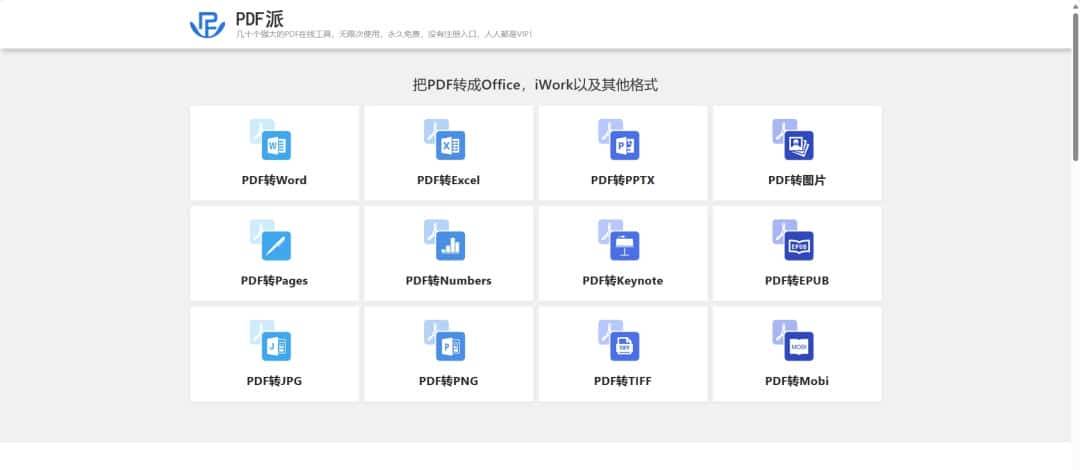Click the PDF派 logo icon in header
The height and width of the screenshot is (470, 1080).
[207, 24]
